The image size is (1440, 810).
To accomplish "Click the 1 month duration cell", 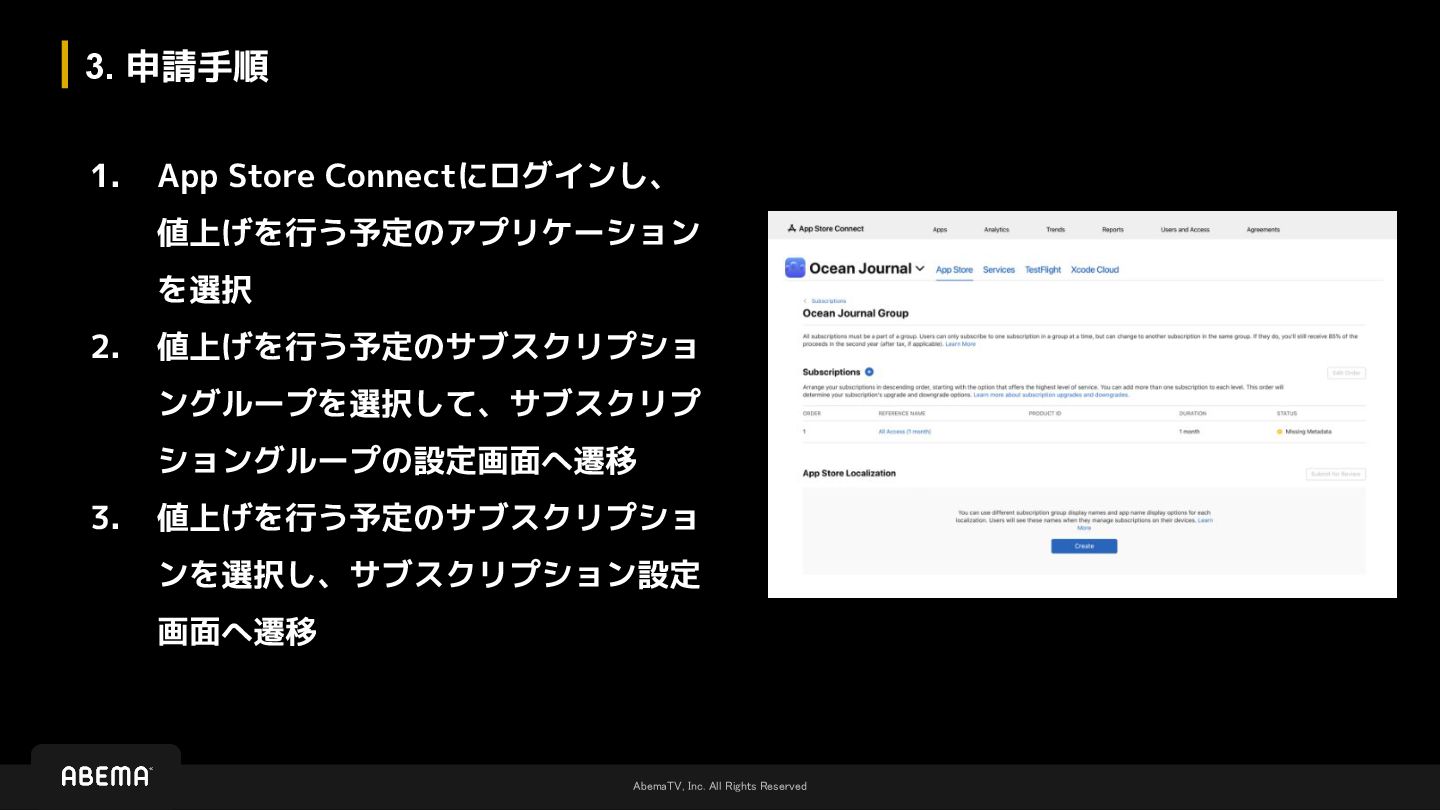I will click(x=1190, y=432).
